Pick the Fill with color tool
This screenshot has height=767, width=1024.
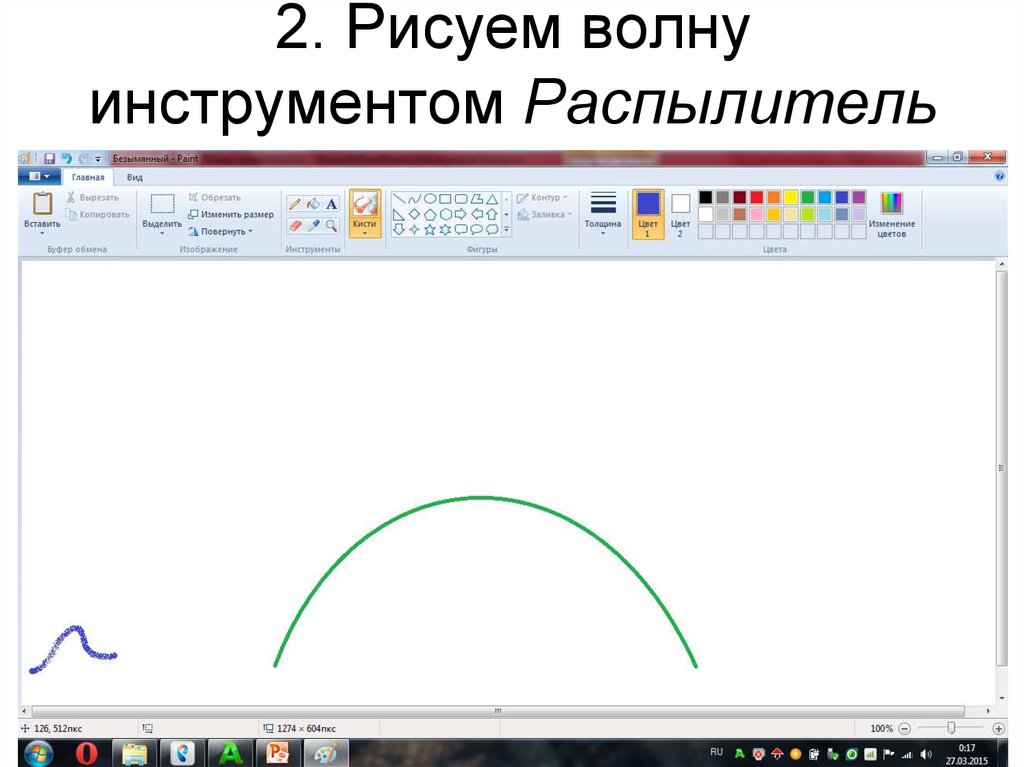pos(313,204)
